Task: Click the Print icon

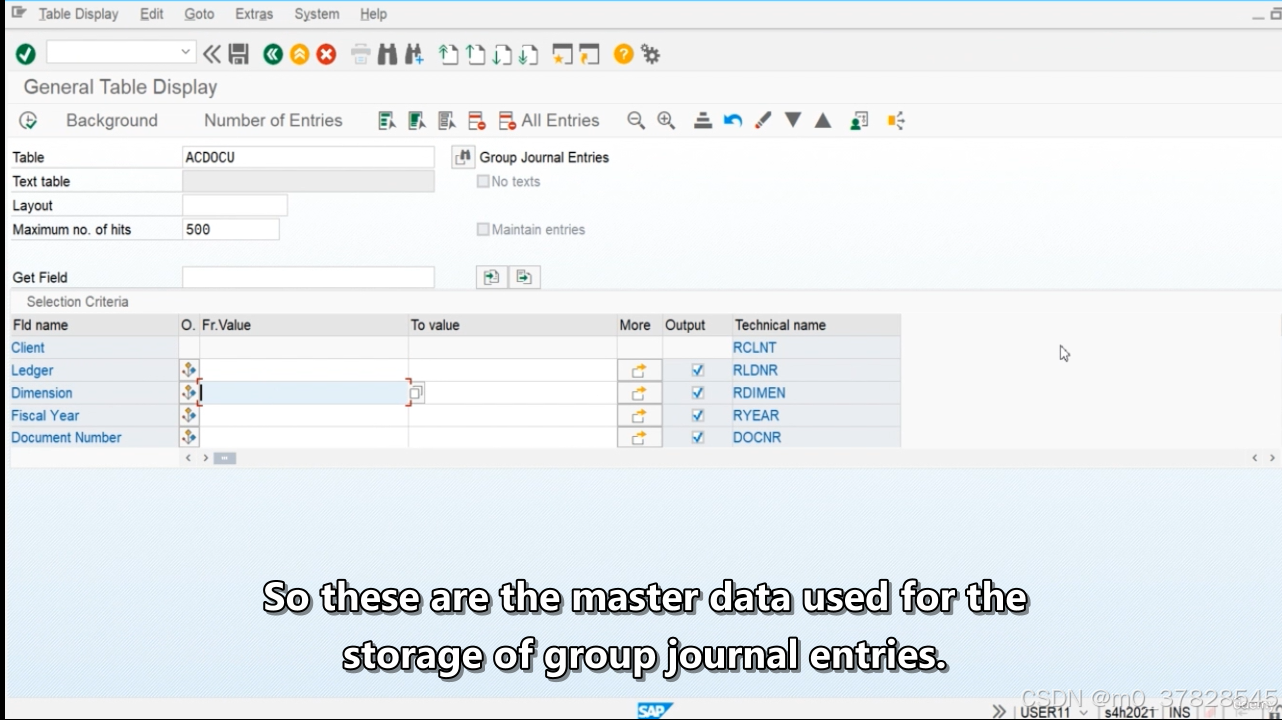Action: (x=358, y=54)
